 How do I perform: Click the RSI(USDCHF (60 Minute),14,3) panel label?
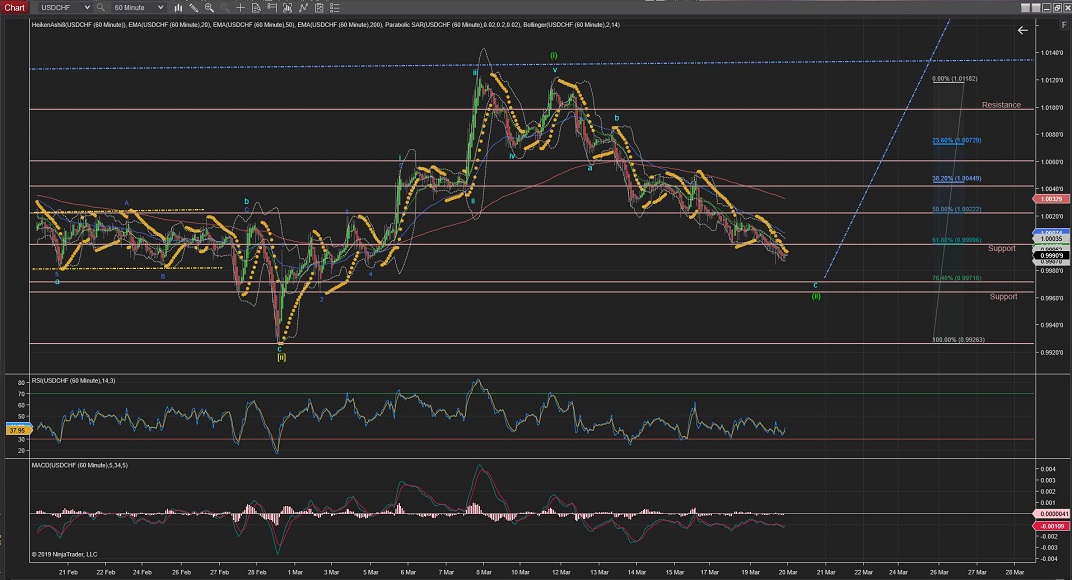click(x=73, y=380)
